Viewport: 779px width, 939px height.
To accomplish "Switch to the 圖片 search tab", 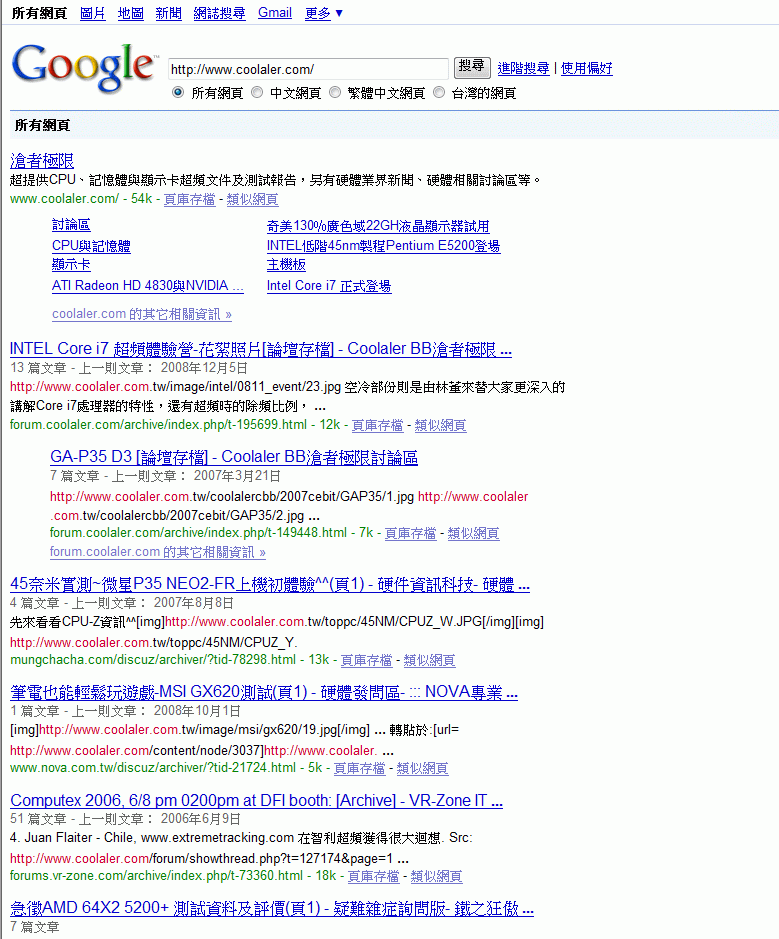I will tap(93, 13).
